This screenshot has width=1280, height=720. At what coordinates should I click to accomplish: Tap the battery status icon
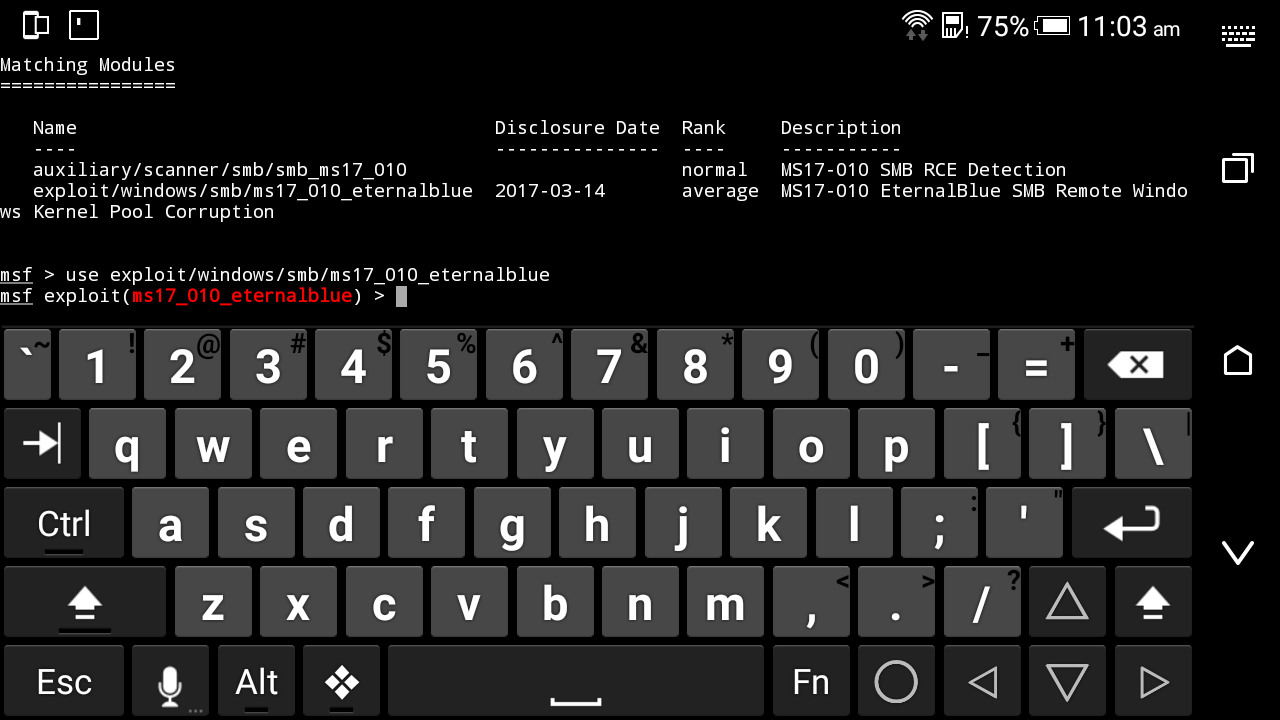[1052, 26]
